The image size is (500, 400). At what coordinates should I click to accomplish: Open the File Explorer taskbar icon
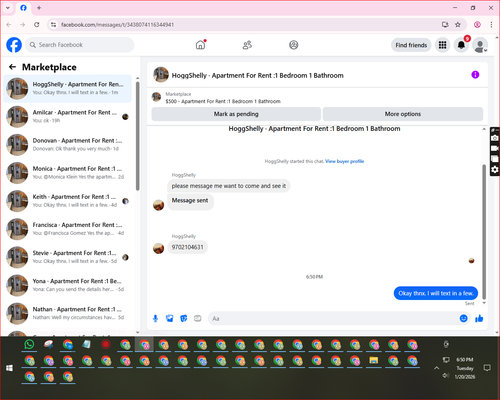(x=374, y=360)
